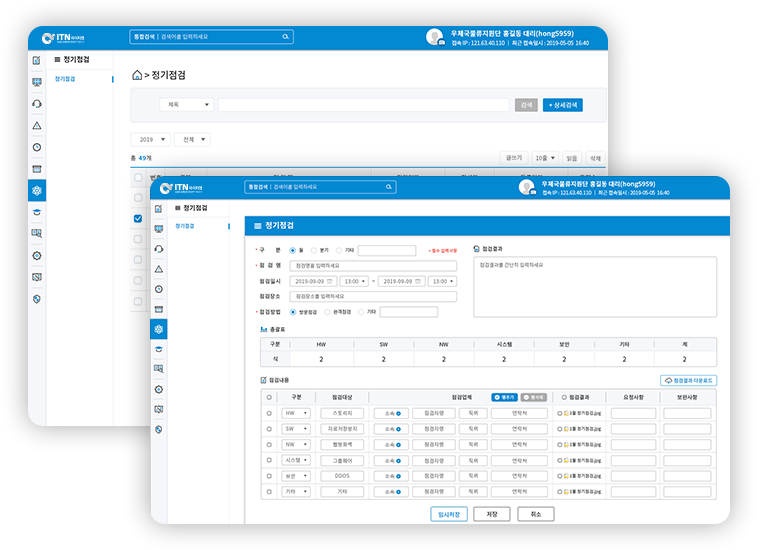Open warning triangle icon in front window sidebar
Screen dimensions: 760x550
(158, 269)
